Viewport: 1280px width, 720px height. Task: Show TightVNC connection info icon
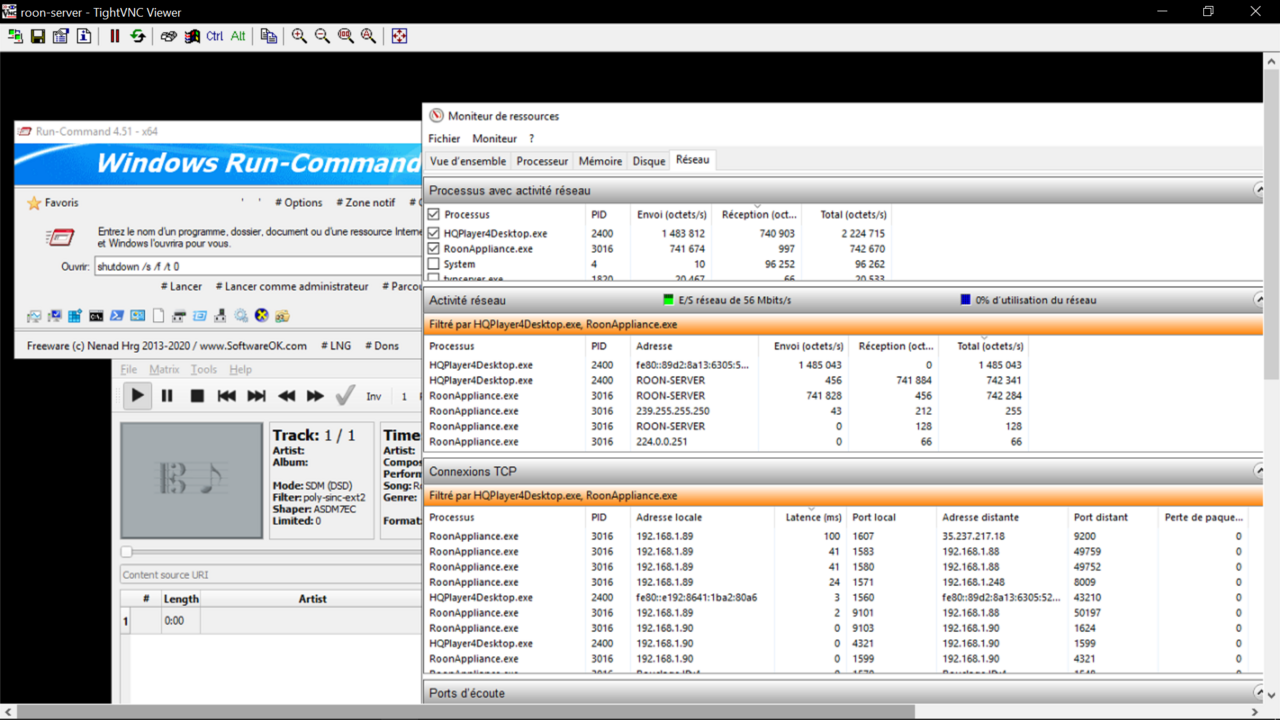tap(84, 36)
